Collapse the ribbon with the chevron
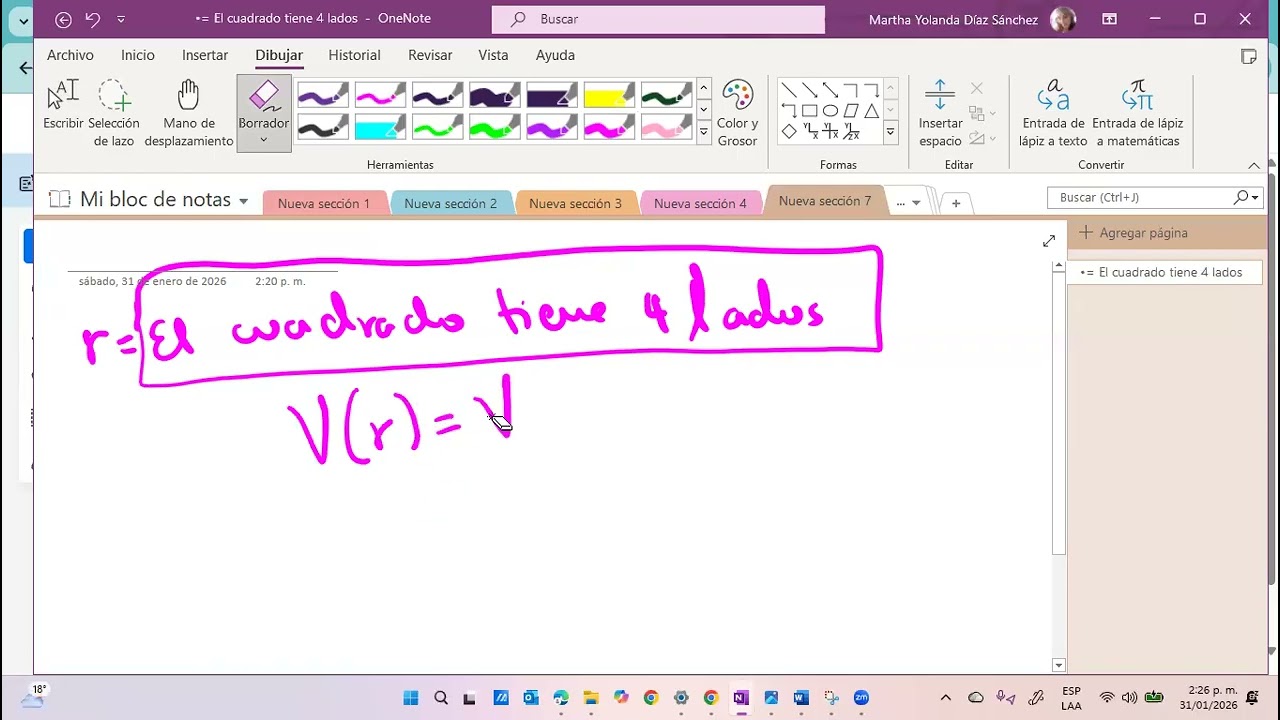The image size is (1280, 720). coord(1254,165)
